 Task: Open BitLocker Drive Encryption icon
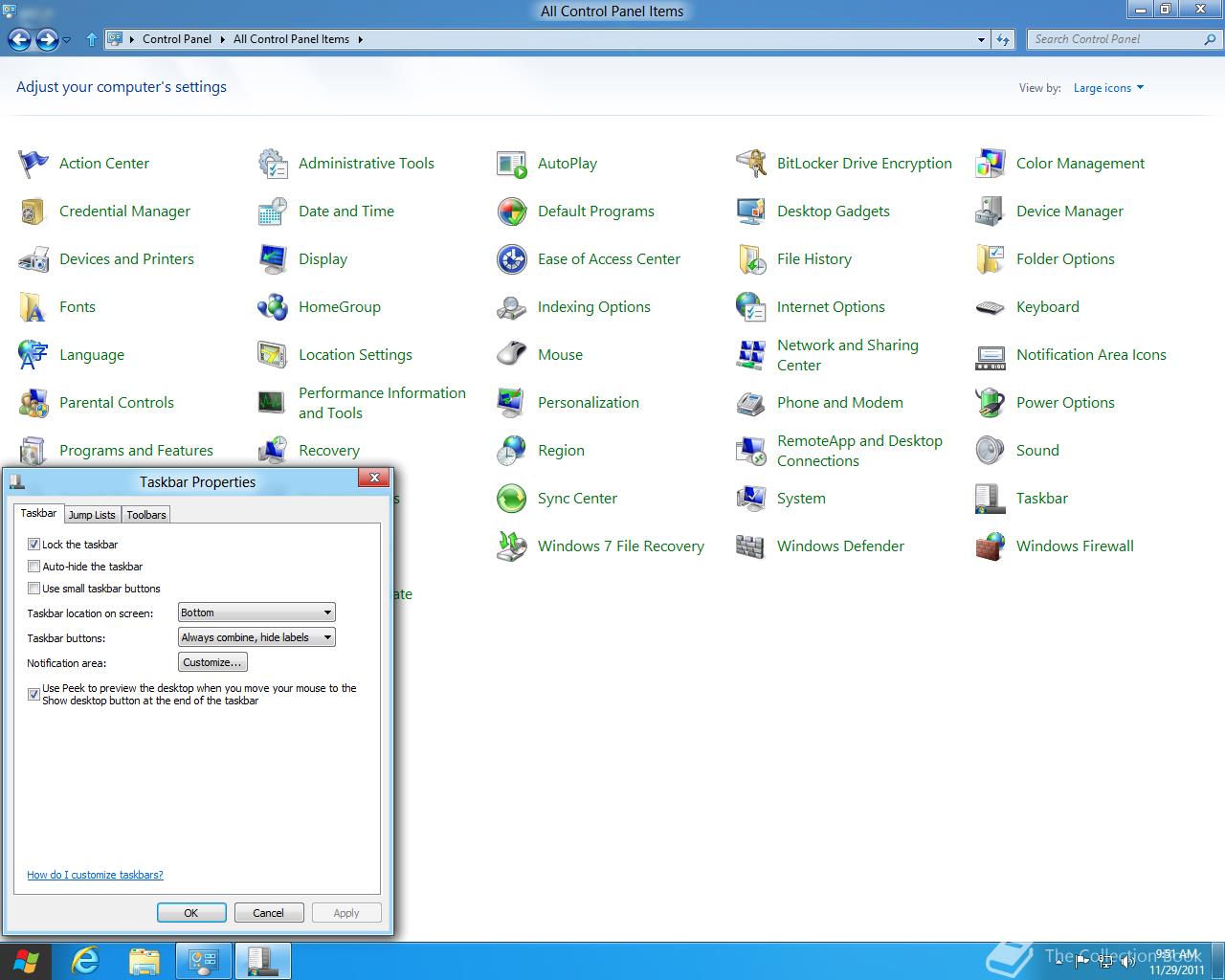pyautogui.click(x=750, y=164)
